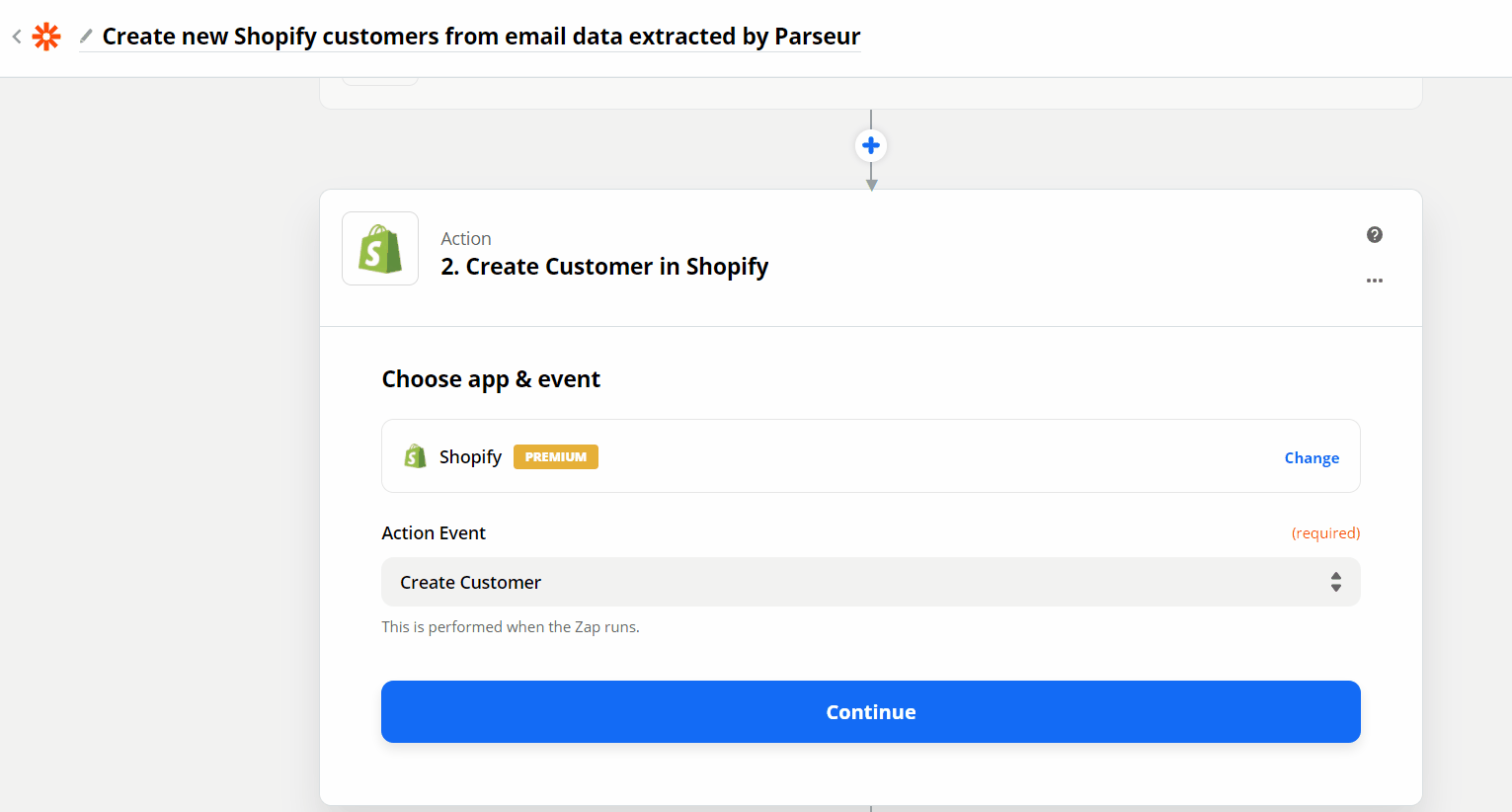The height and width of the screenshot is (812, 1512).
Task: Click the Action label above step title
Action: (x=465, y=239)
